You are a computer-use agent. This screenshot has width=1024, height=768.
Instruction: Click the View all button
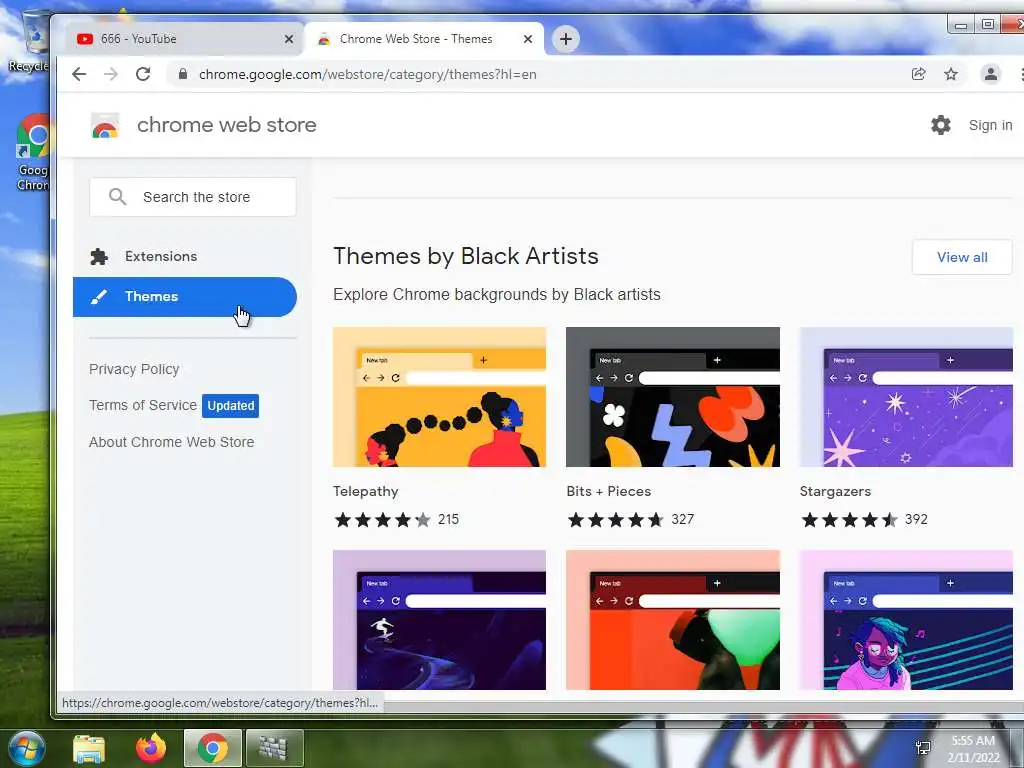pos(962,257)
